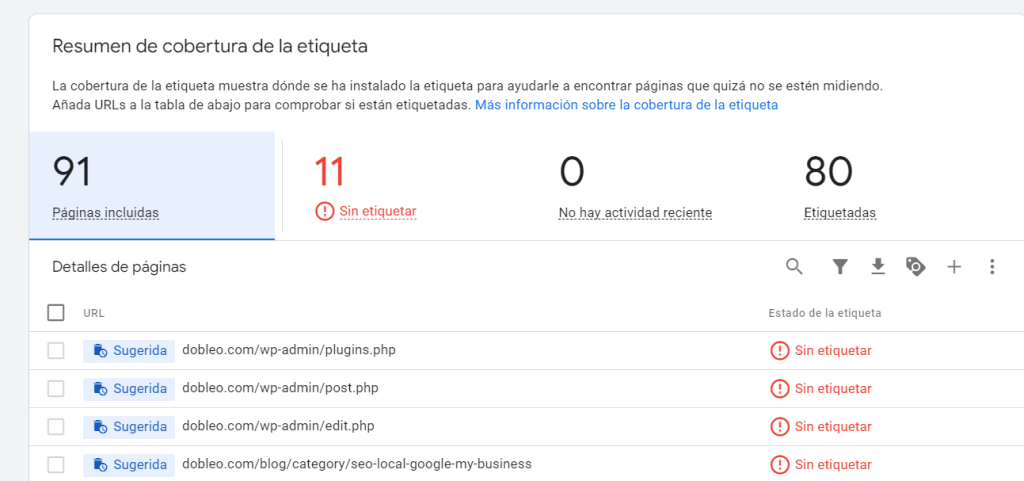Select the wp-admin/post.php row checkbox

click(x=56, y=389)
